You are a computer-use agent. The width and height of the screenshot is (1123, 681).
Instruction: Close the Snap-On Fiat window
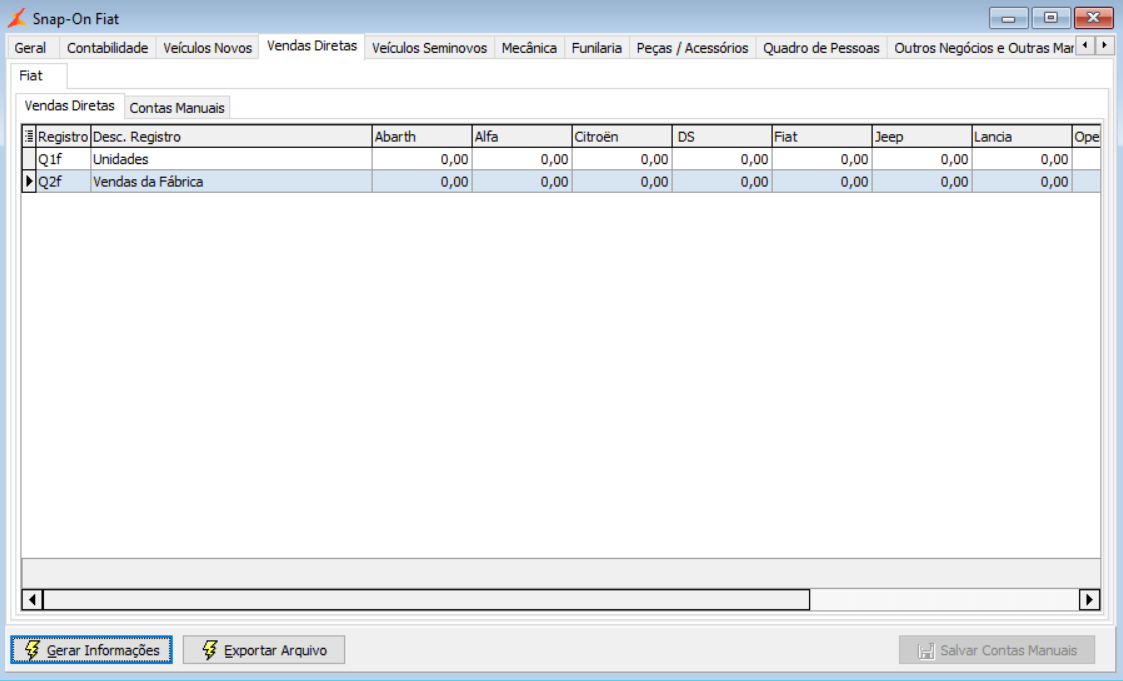pyautogui.click(x=1093, y=18)
